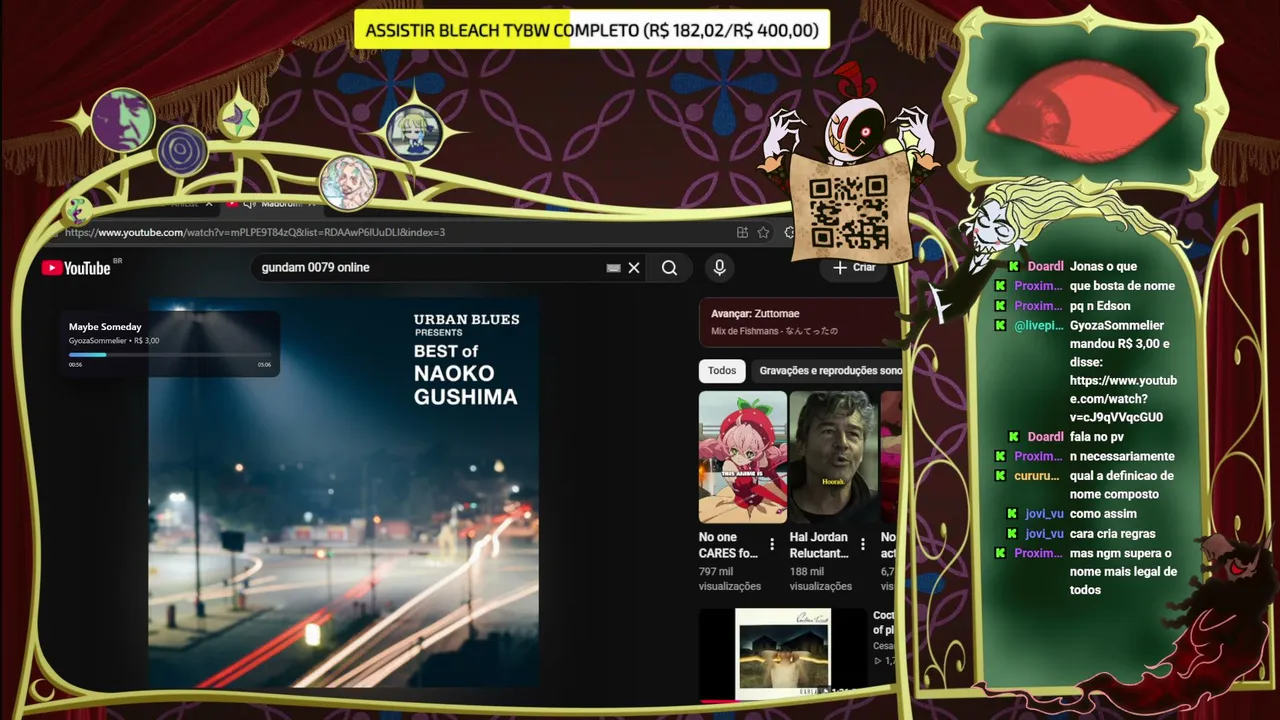Click the Criar create button
1280x720 pixels.
coord(854,267)
